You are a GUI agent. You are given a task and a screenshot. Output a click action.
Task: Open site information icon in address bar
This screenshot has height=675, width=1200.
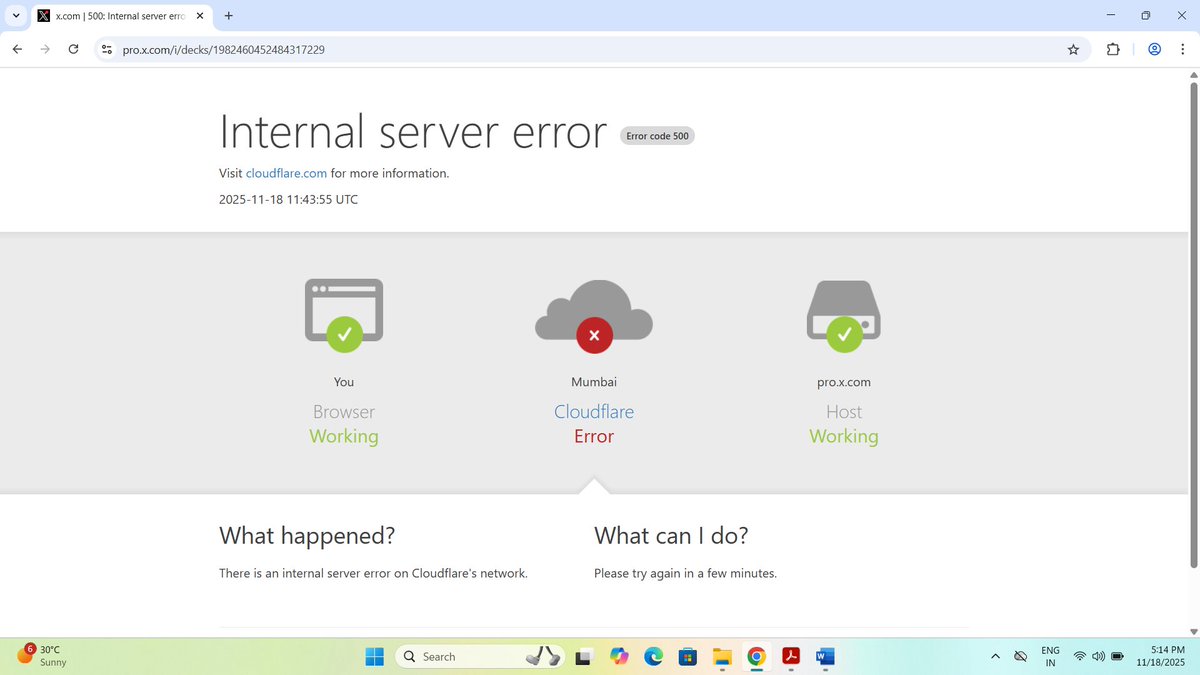pos(107,49)
